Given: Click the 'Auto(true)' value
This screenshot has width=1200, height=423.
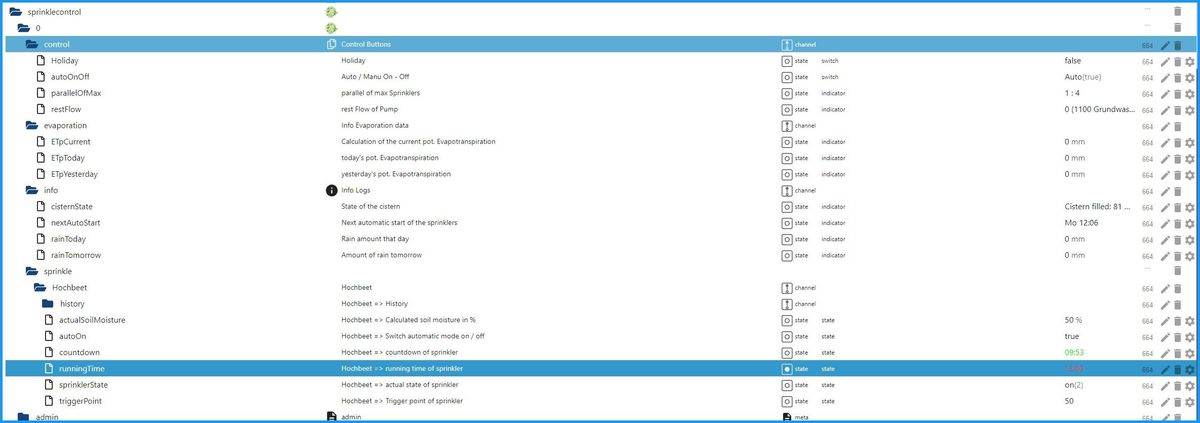Looking at the screenshot, I should [1083, 77].
